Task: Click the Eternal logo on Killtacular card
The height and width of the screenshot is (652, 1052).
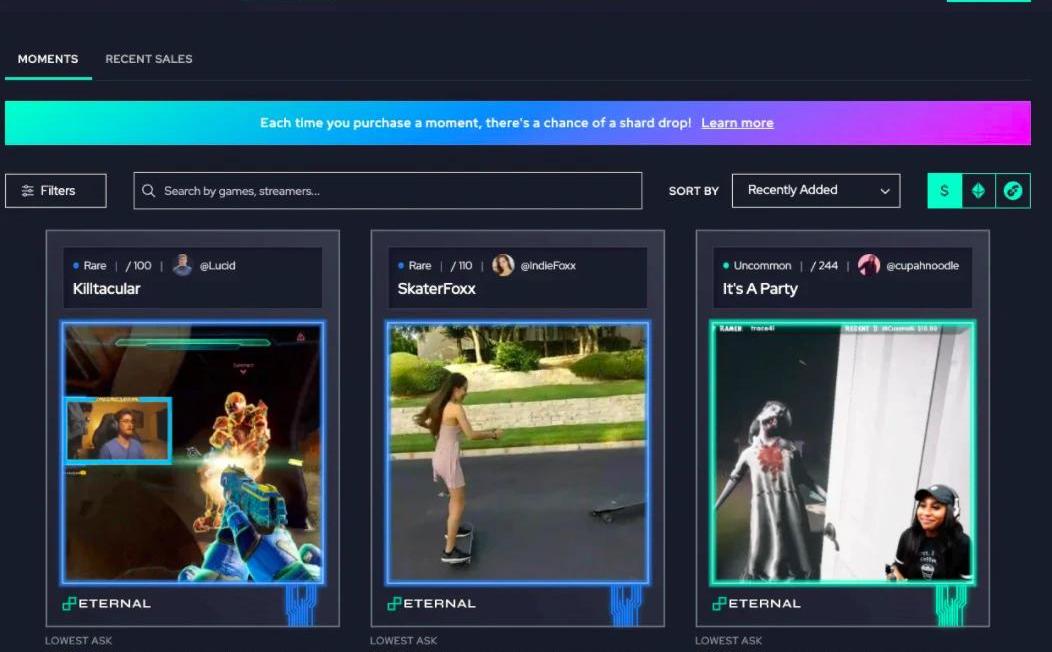Action: pos(105,604)
